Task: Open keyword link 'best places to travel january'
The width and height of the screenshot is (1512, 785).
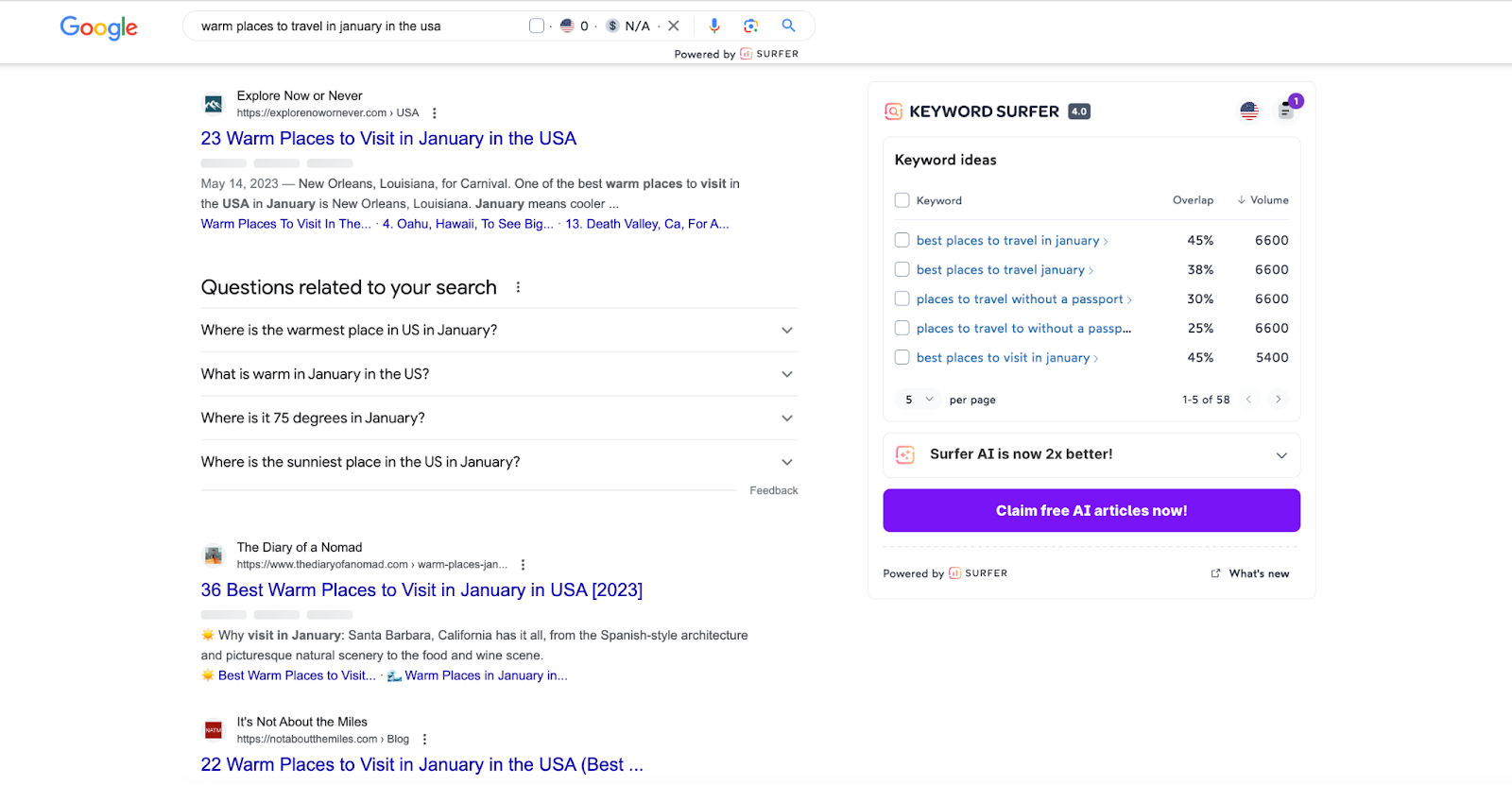Action: point(1000,270)
